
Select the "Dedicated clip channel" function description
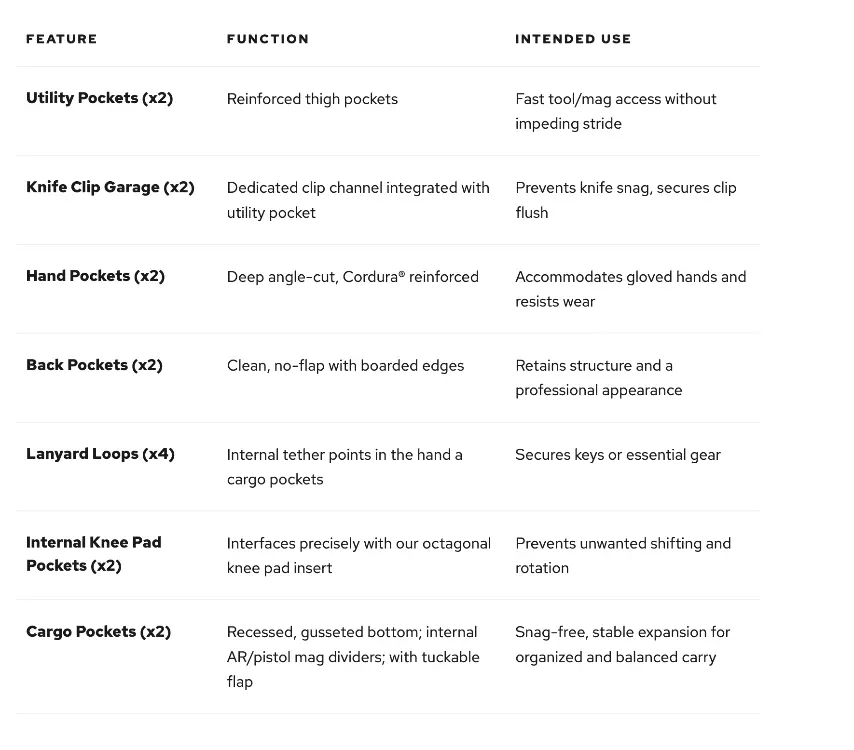pos(357,200)
